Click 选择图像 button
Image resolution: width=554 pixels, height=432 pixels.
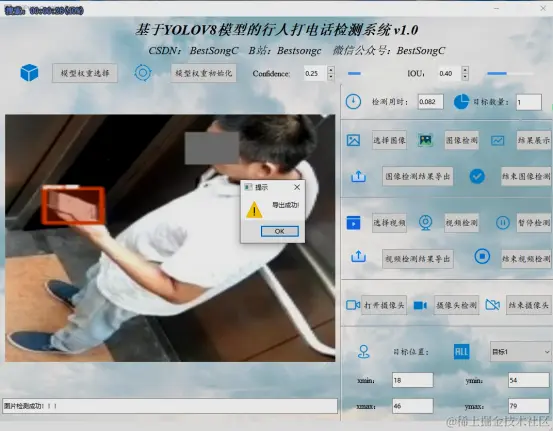389,140
